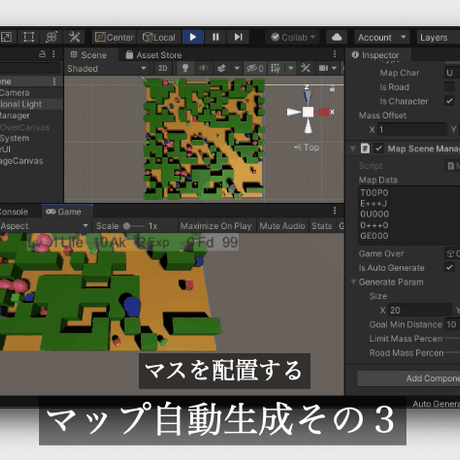The image size is (460, 460).
Task: Click Size X input field
Action: (x=420, y=310)
